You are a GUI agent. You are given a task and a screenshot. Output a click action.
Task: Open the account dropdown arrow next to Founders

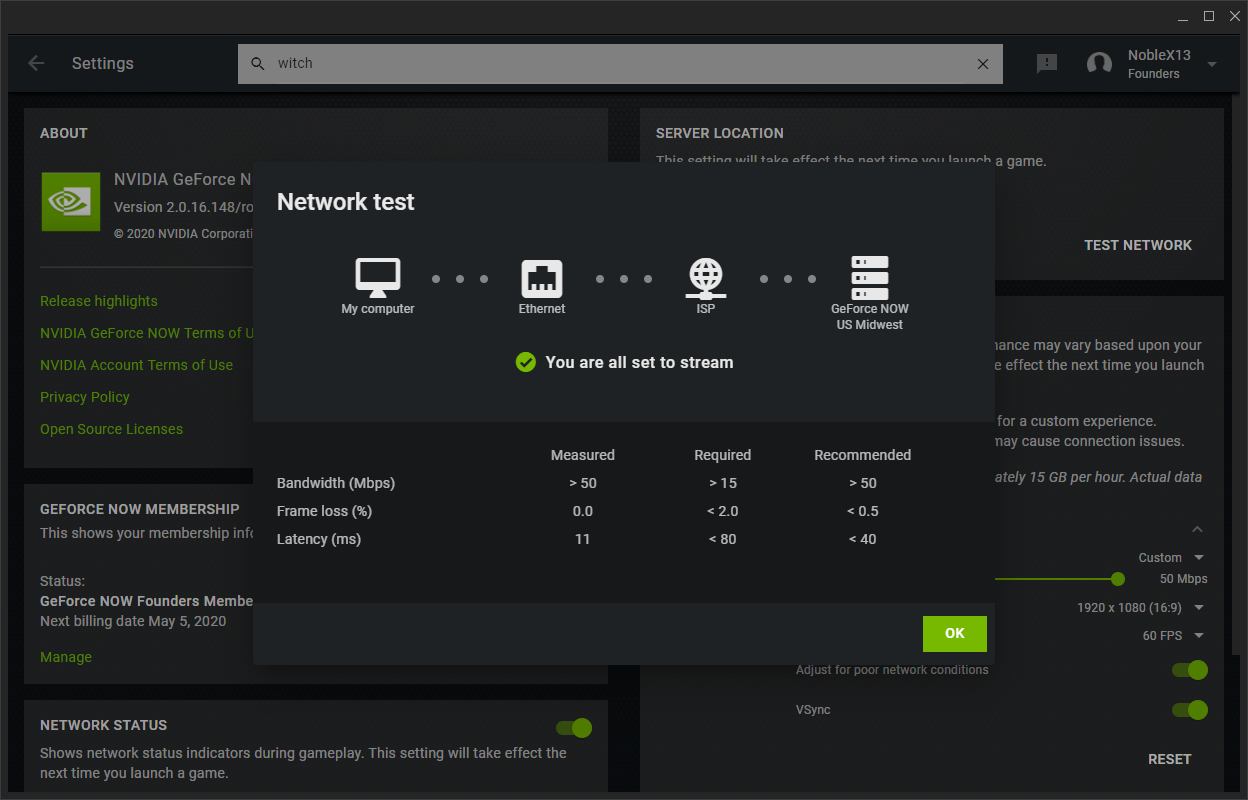pos(1212,64)
